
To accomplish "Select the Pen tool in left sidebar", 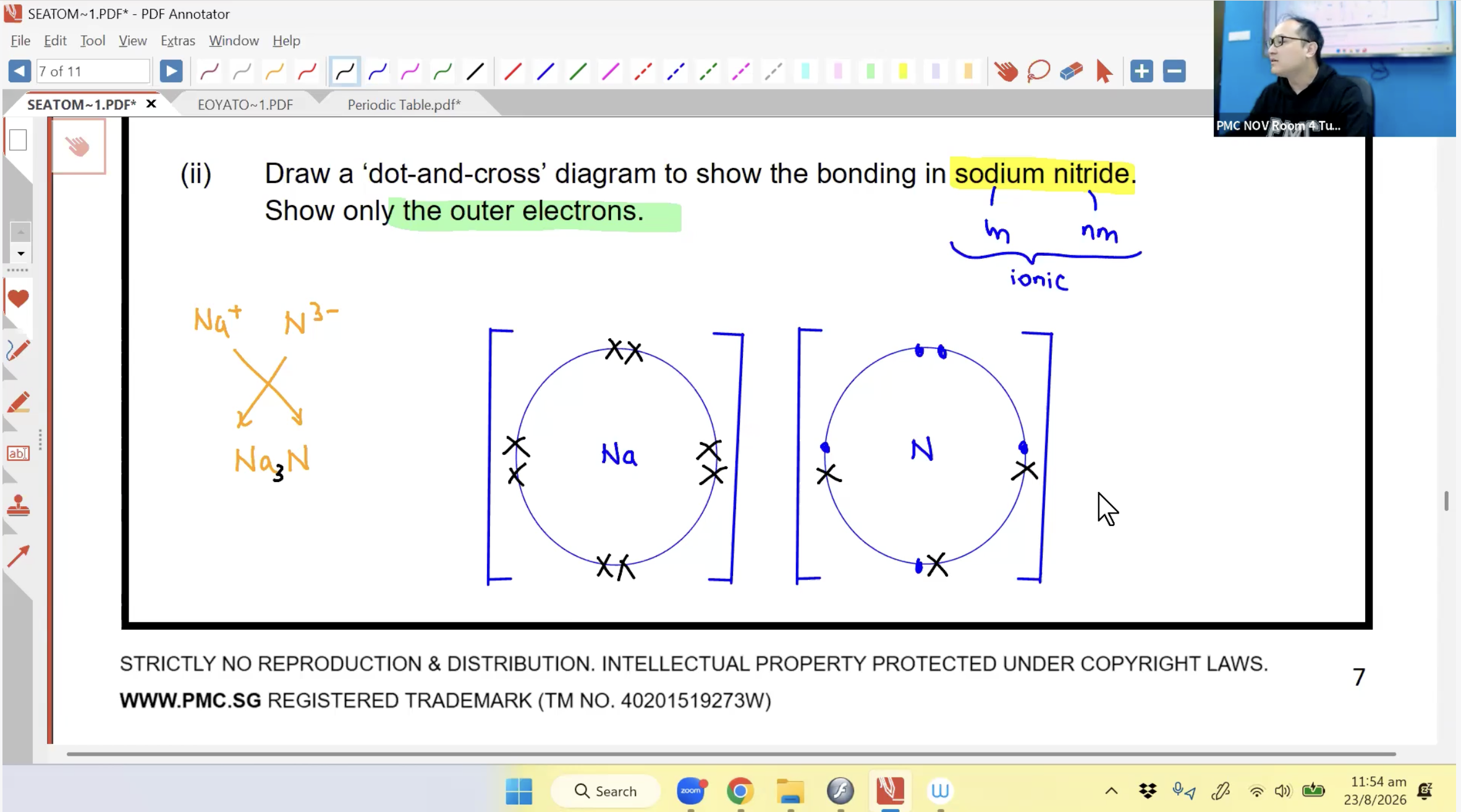I will [x=18, y=350].
